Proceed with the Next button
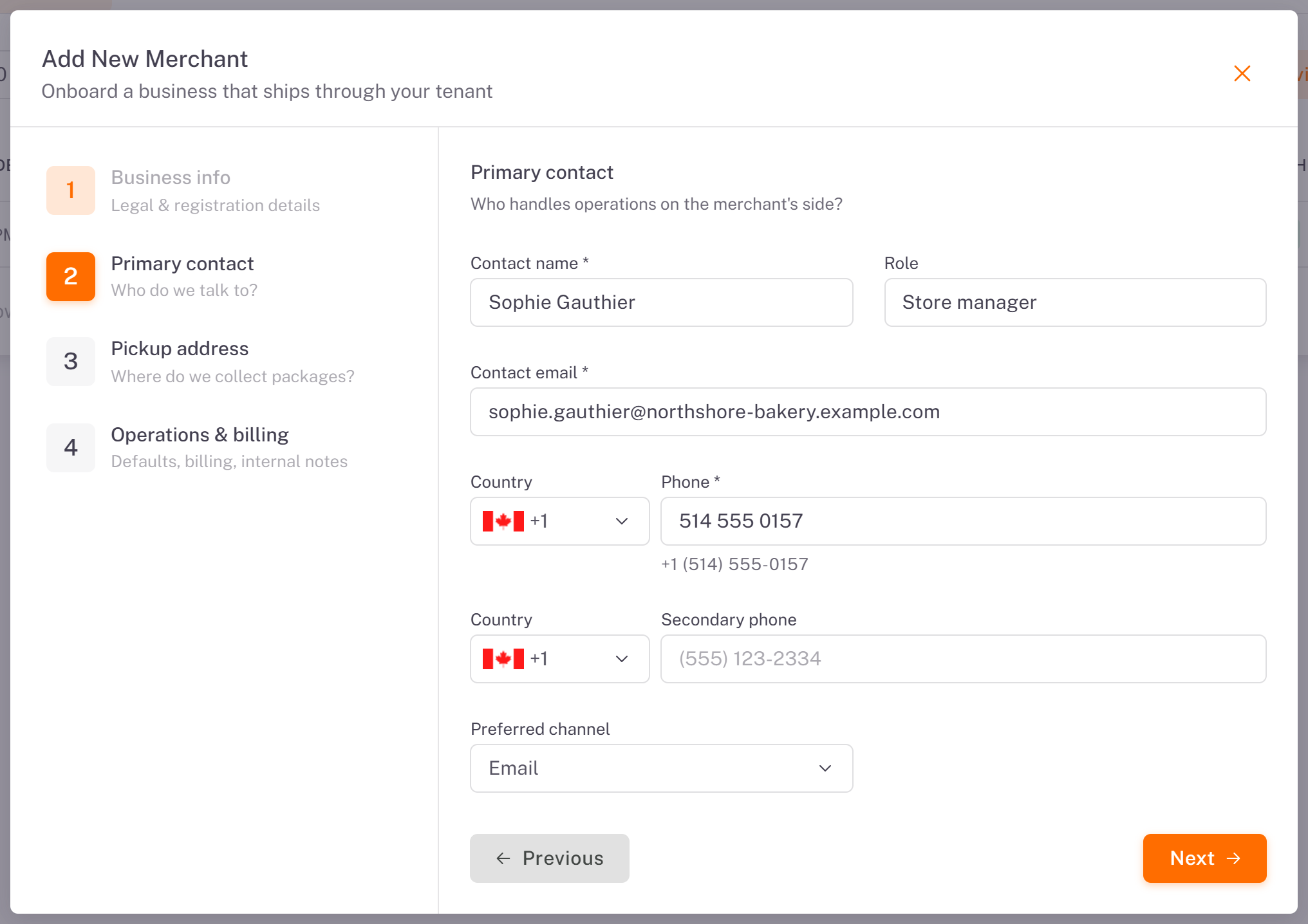This screenshot has height=924, width=1308. [x=1204, y=858]
